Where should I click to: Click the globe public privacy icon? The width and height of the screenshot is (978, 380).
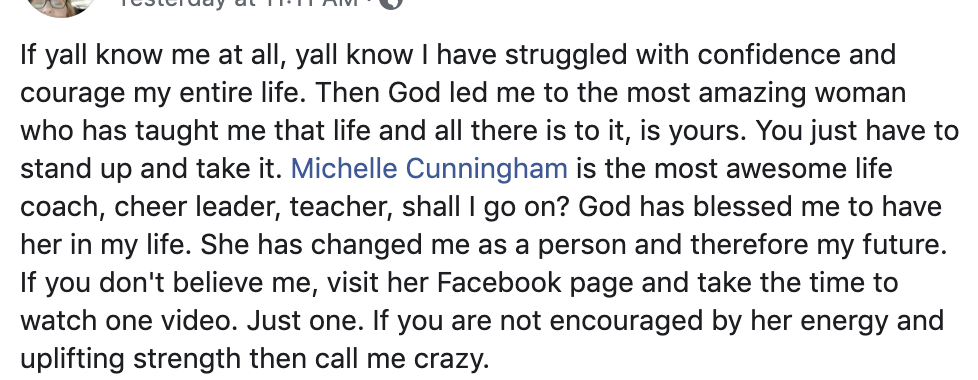click(390, 3)
